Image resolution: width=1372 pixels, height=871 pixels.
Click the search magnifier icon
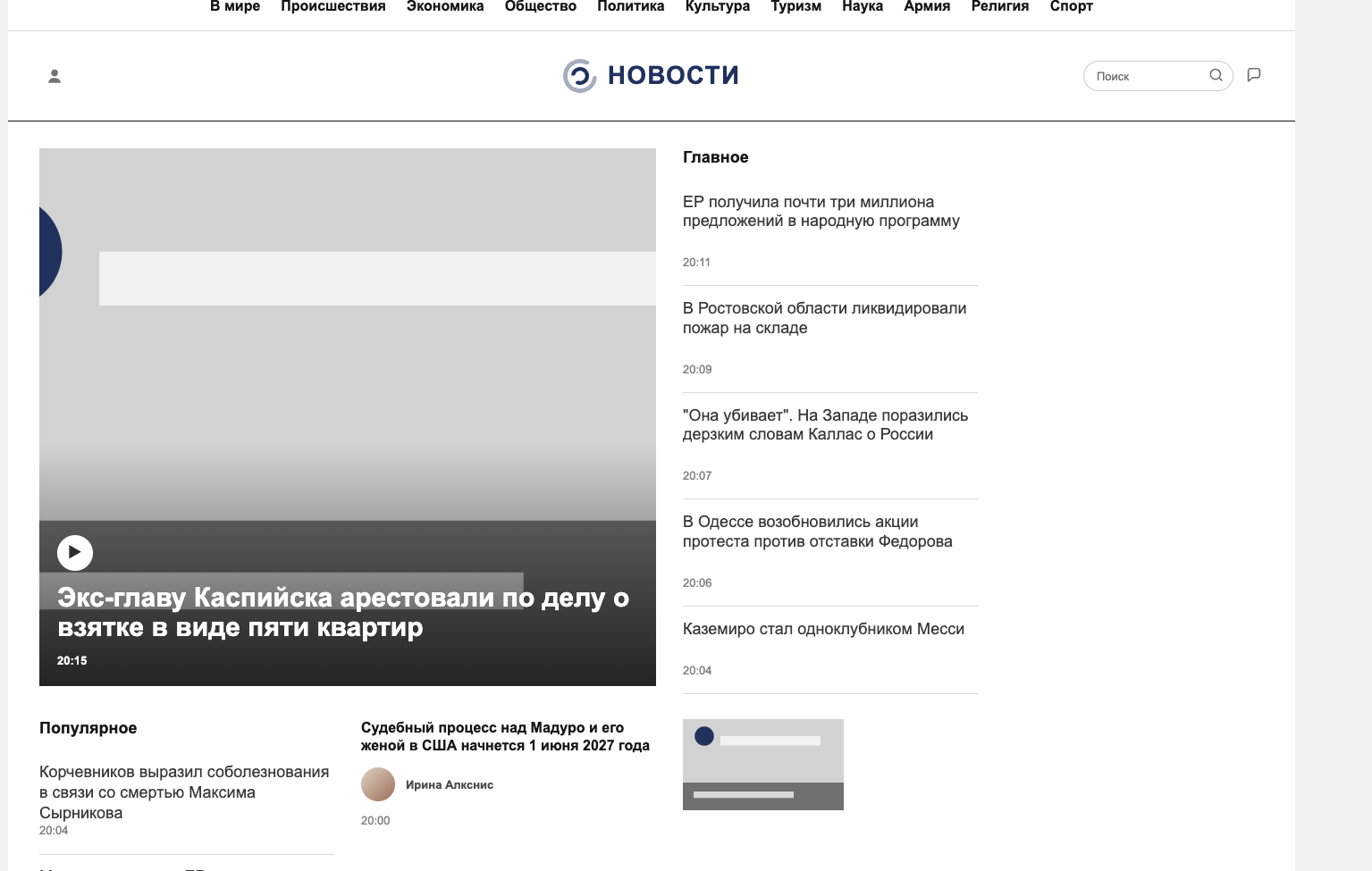coord(1216,75)
